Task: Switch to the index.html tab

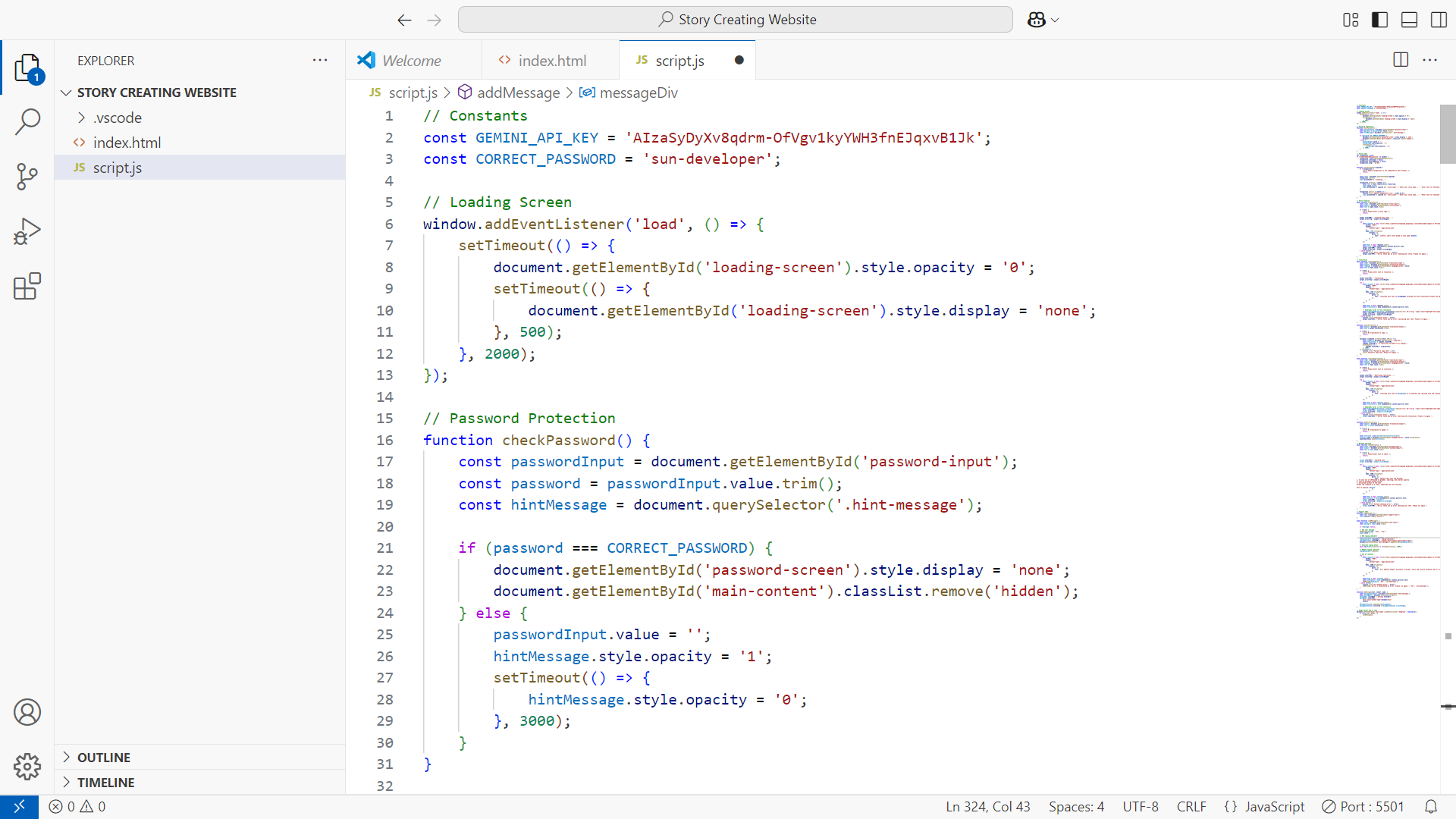Action: pyautogui.click(x=551, y=60)
